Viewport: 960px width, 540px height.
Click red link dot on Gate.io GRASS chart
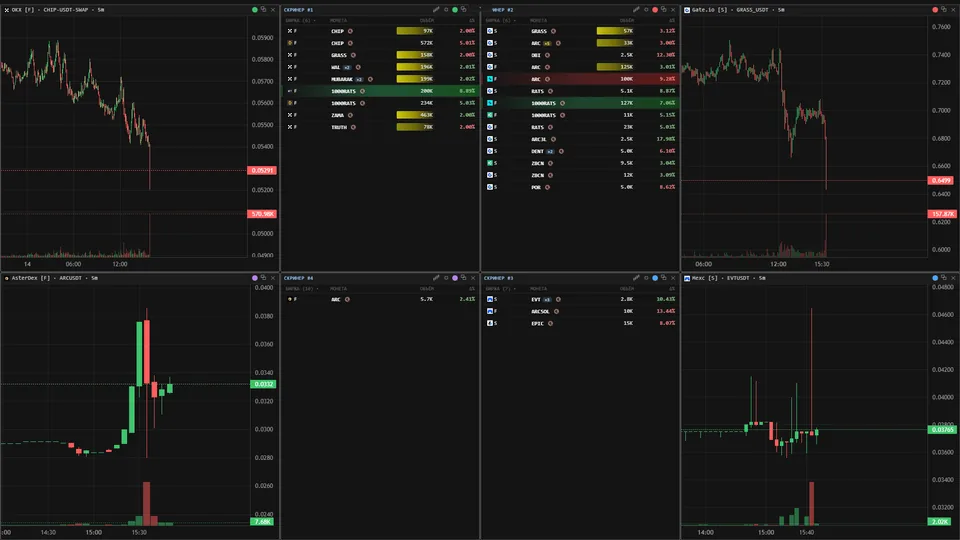coord(935,10)
